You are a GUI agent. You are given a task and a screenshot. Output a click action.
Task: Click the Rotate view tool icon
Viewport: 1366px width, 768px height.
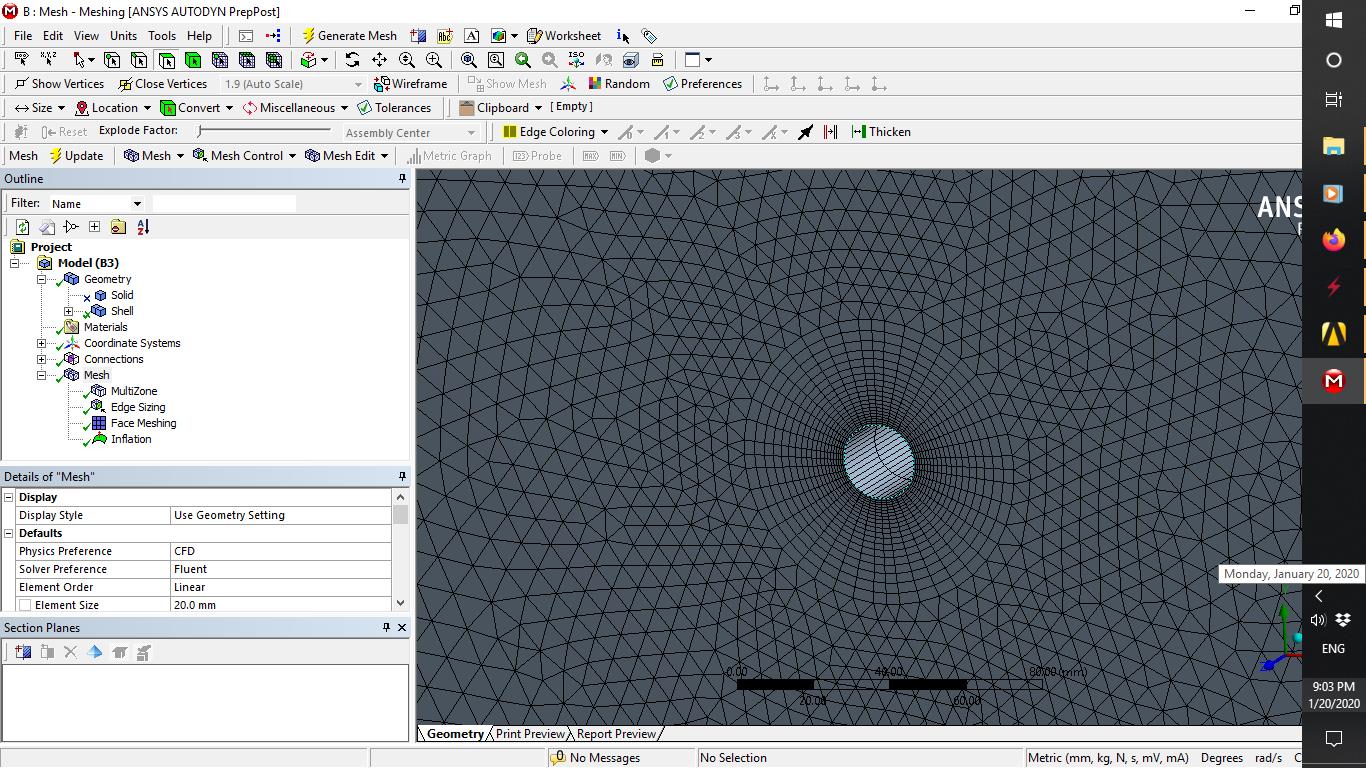(352, 60)
